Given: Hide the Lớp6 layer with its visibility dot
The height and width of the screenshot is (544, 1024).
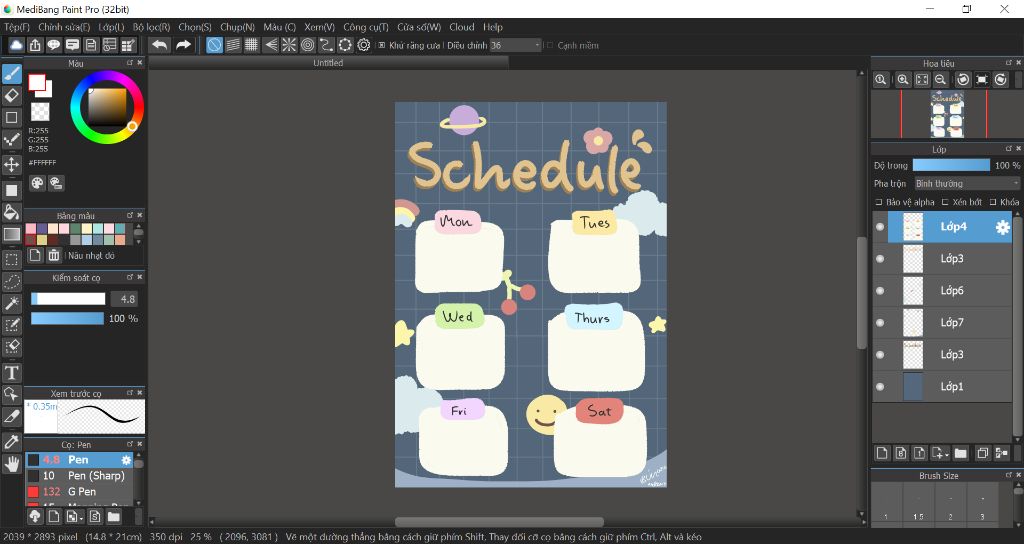Looking at the screenshot, I should 880,291.
